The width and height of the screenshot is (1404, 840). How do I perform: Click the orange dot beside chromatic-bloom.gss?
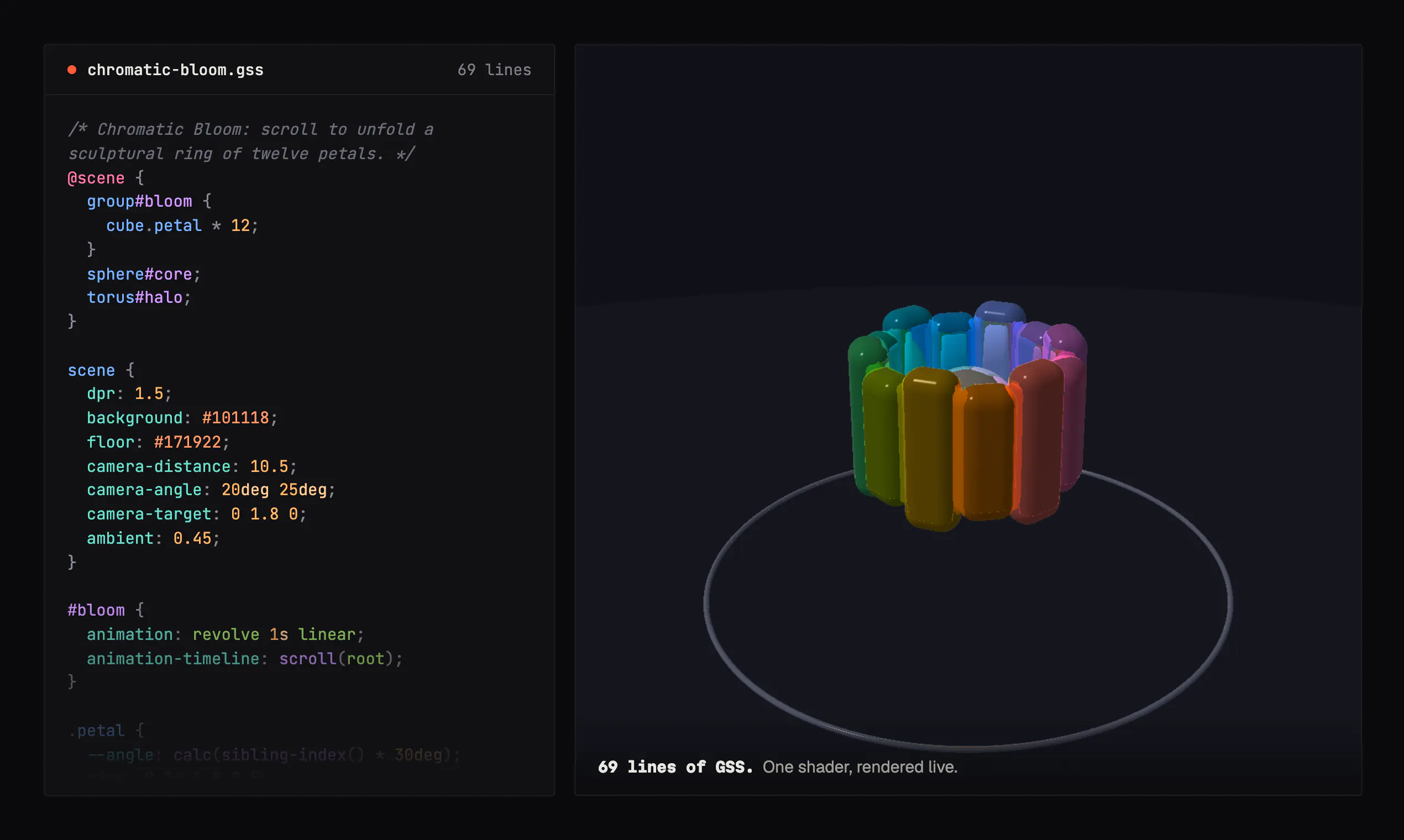[72, 70]
